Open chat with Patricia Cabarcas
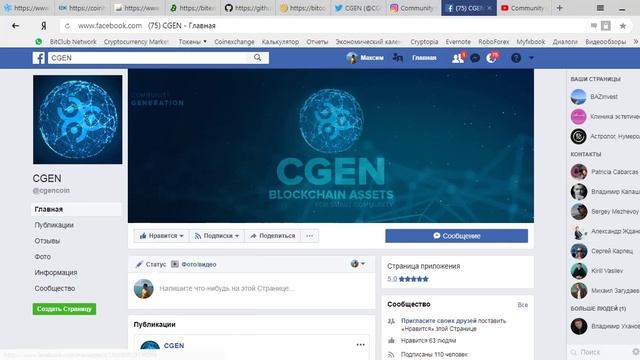The height and width of the screenshot is (360, 640). pyautogui.click(x=605, y=172)
